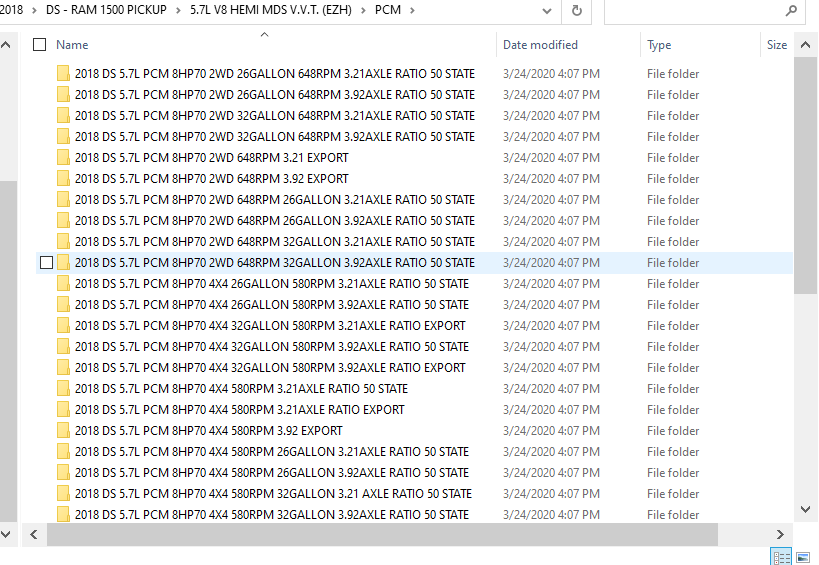Screen dimensions: 819x565
Task: Select folder icon of 4X4 580RPM 3.21AXLE RATIO EXPORT
Action: click(x=64, y=410)
